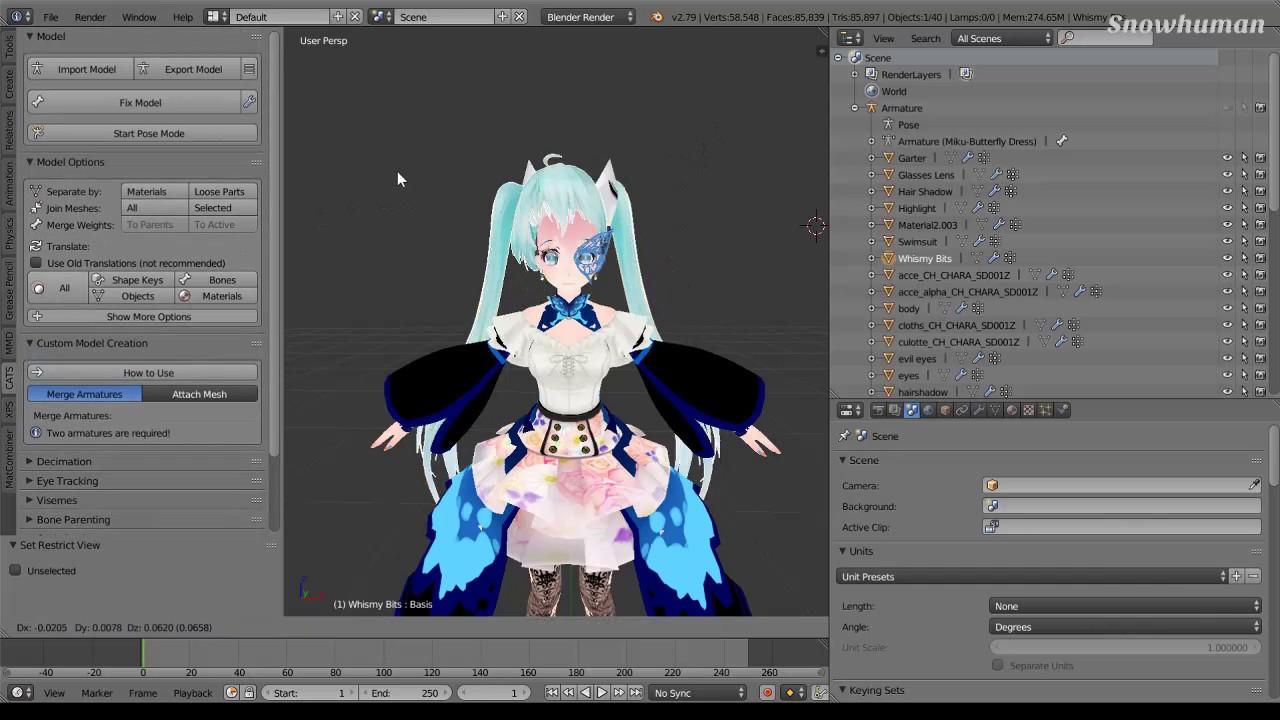Open the Constraints properties tab icon

(962, 410)
